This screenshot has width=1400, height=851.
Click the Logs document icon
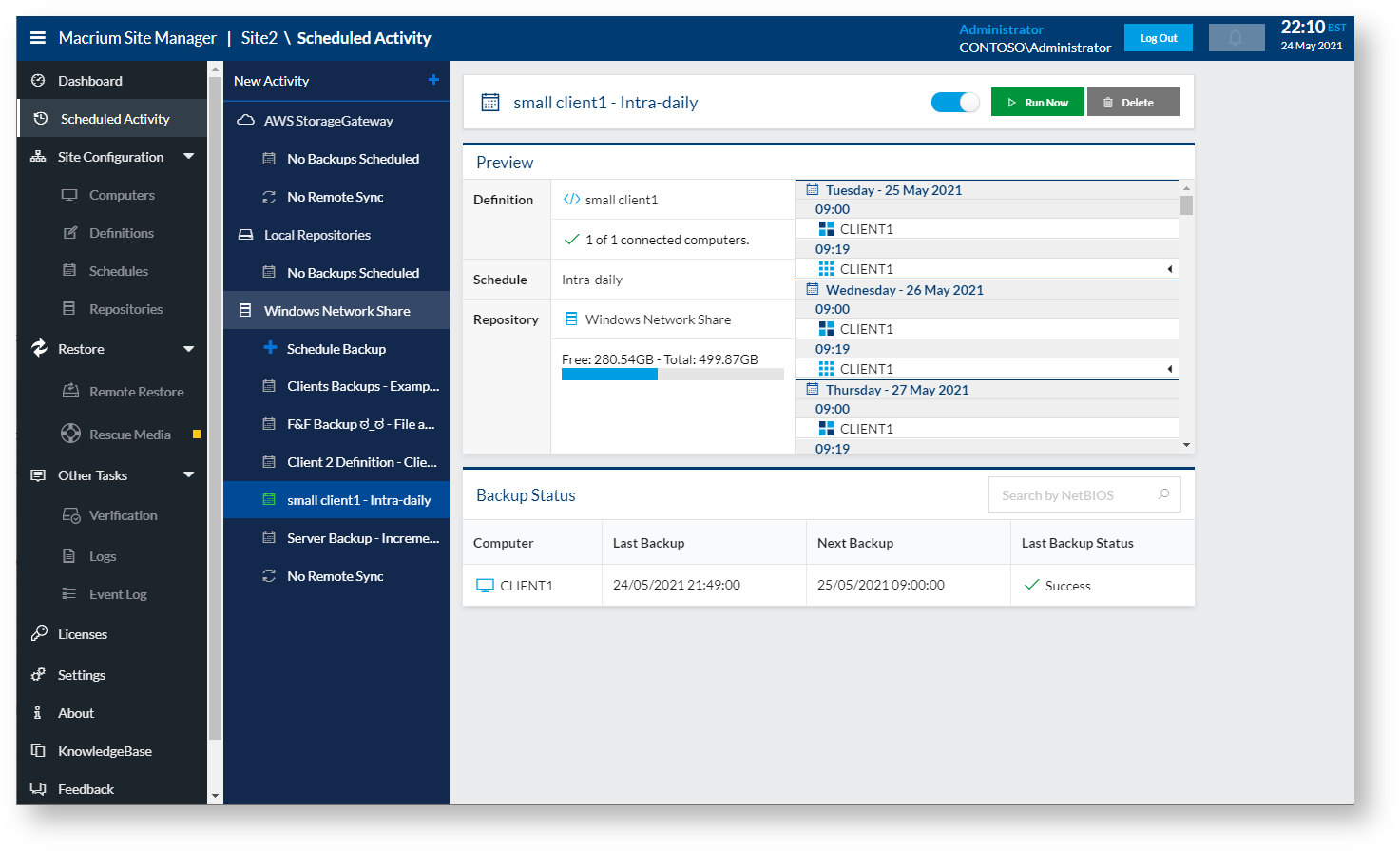click(68, 556)
